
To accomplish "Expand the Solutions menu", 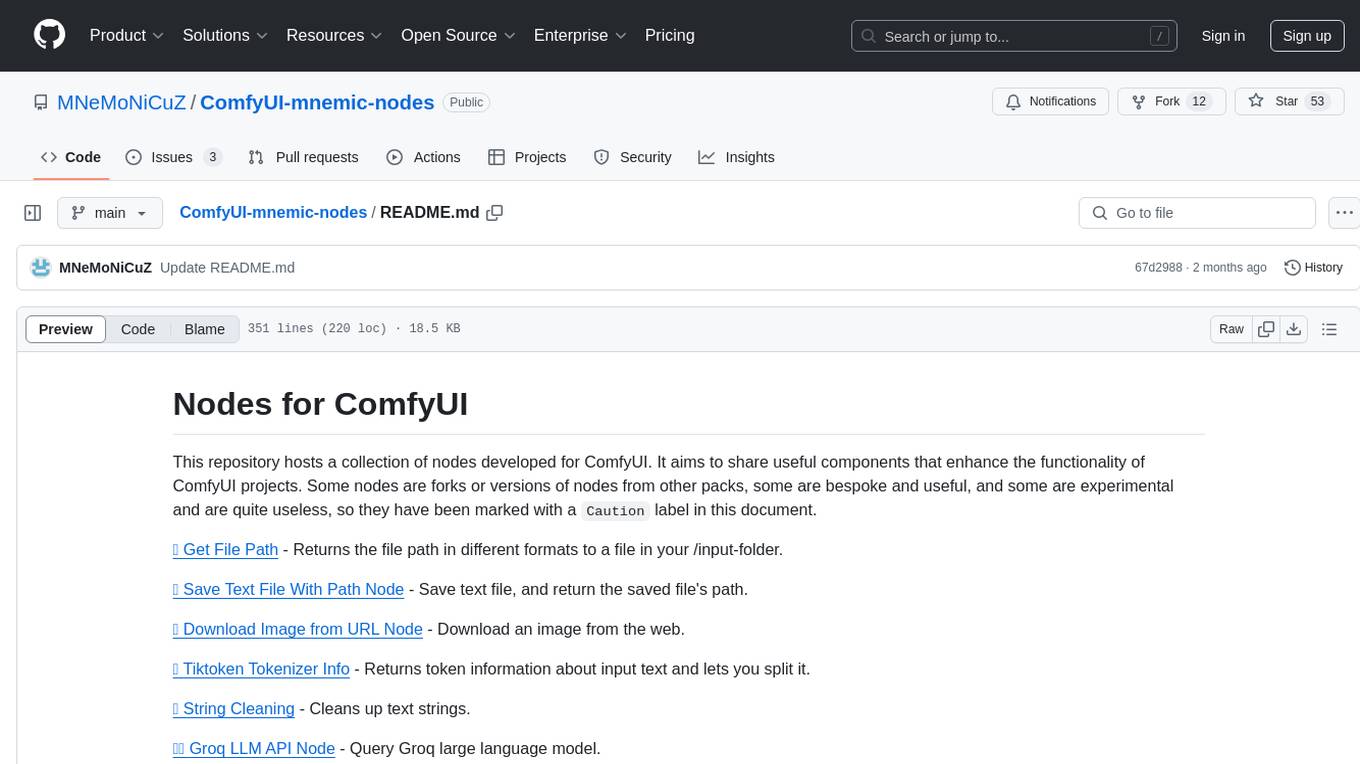I will (x=225, y=35).
